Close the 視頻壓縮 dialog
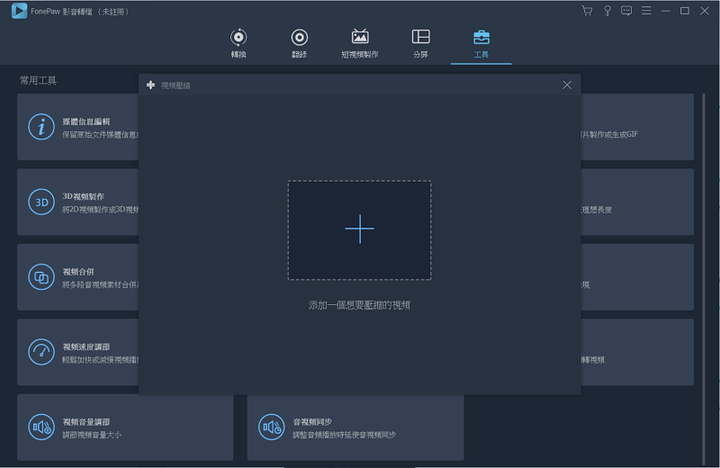Screen dimensions: 720x468 (567, 85)
